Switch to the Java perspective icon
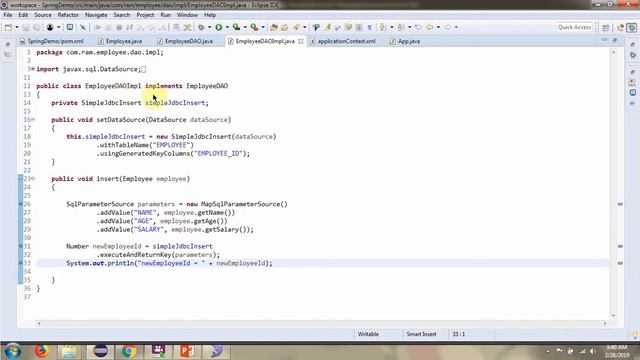This screenshot has width=640, height=360. click(632, 27)
